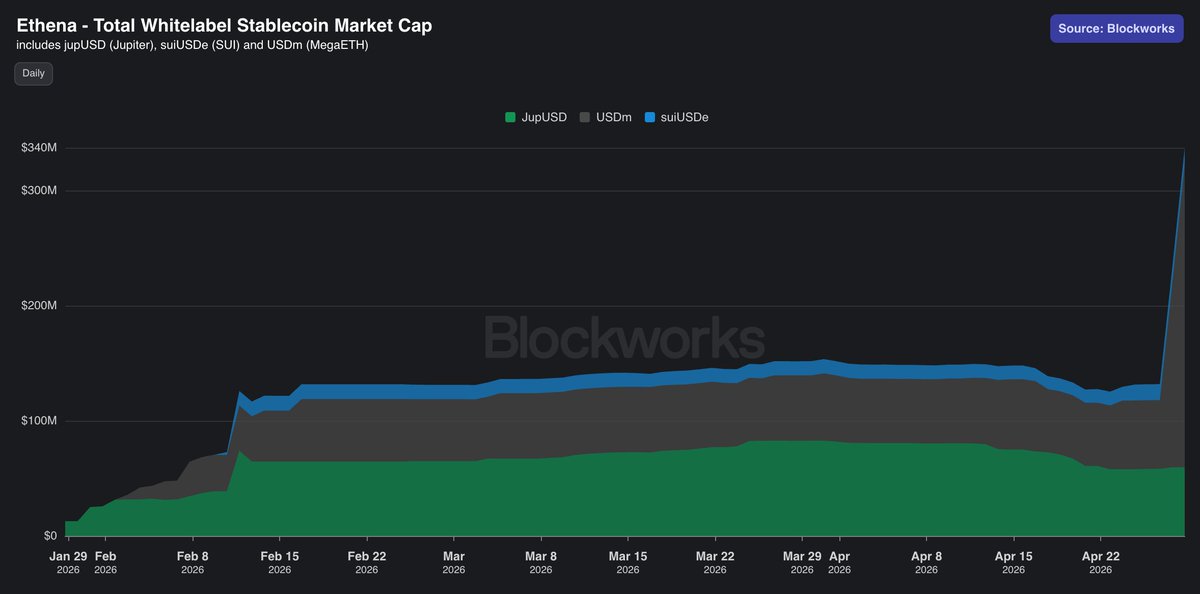Click the subtitle listing jupUSD, suiUSDe and USDm
Screen dimensions: 1200x594
click(x=193, y=45)
